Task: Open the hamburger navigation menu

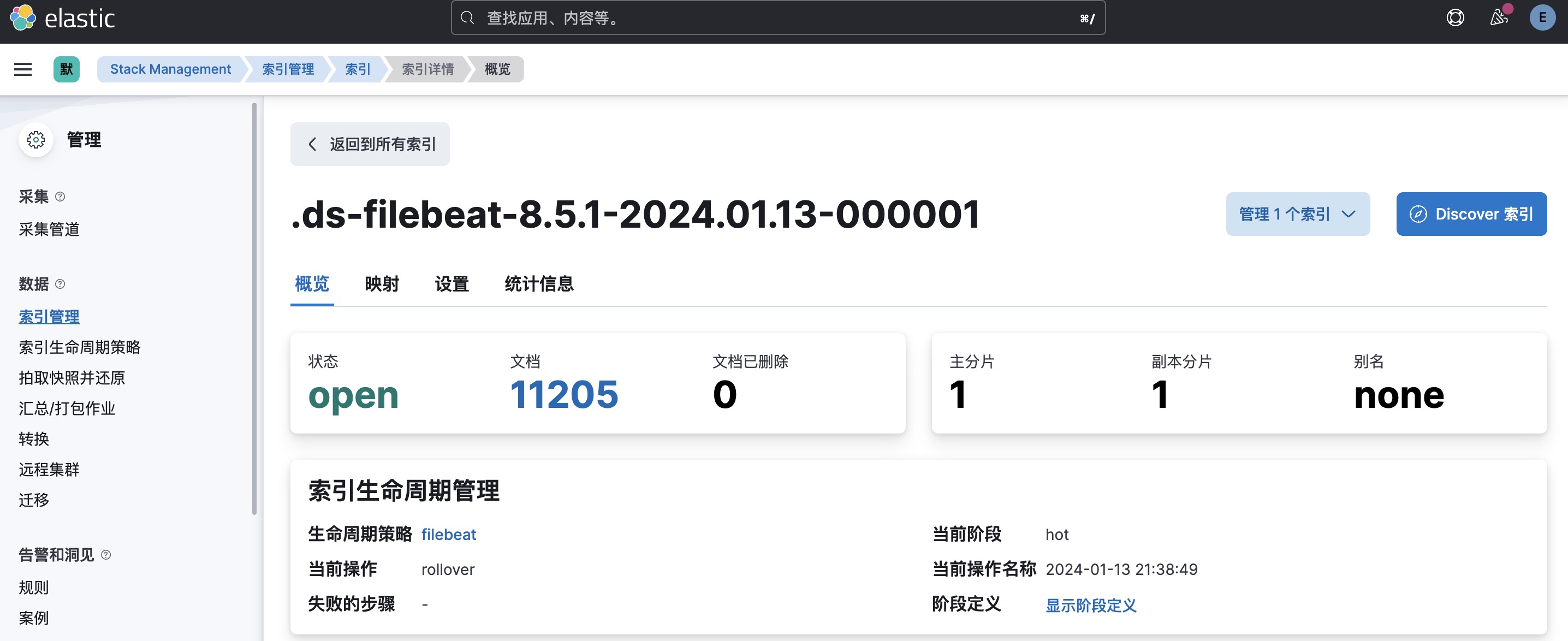Action: coord(22,69)
